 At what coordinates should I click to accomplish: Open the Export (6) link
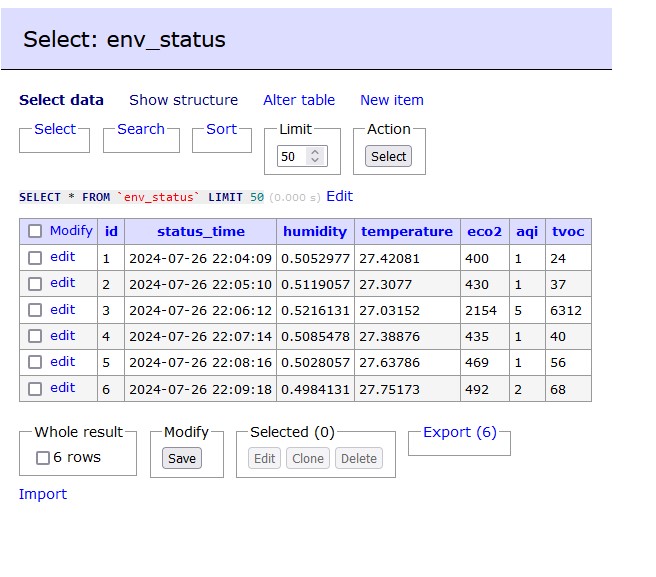pos(459,432)
